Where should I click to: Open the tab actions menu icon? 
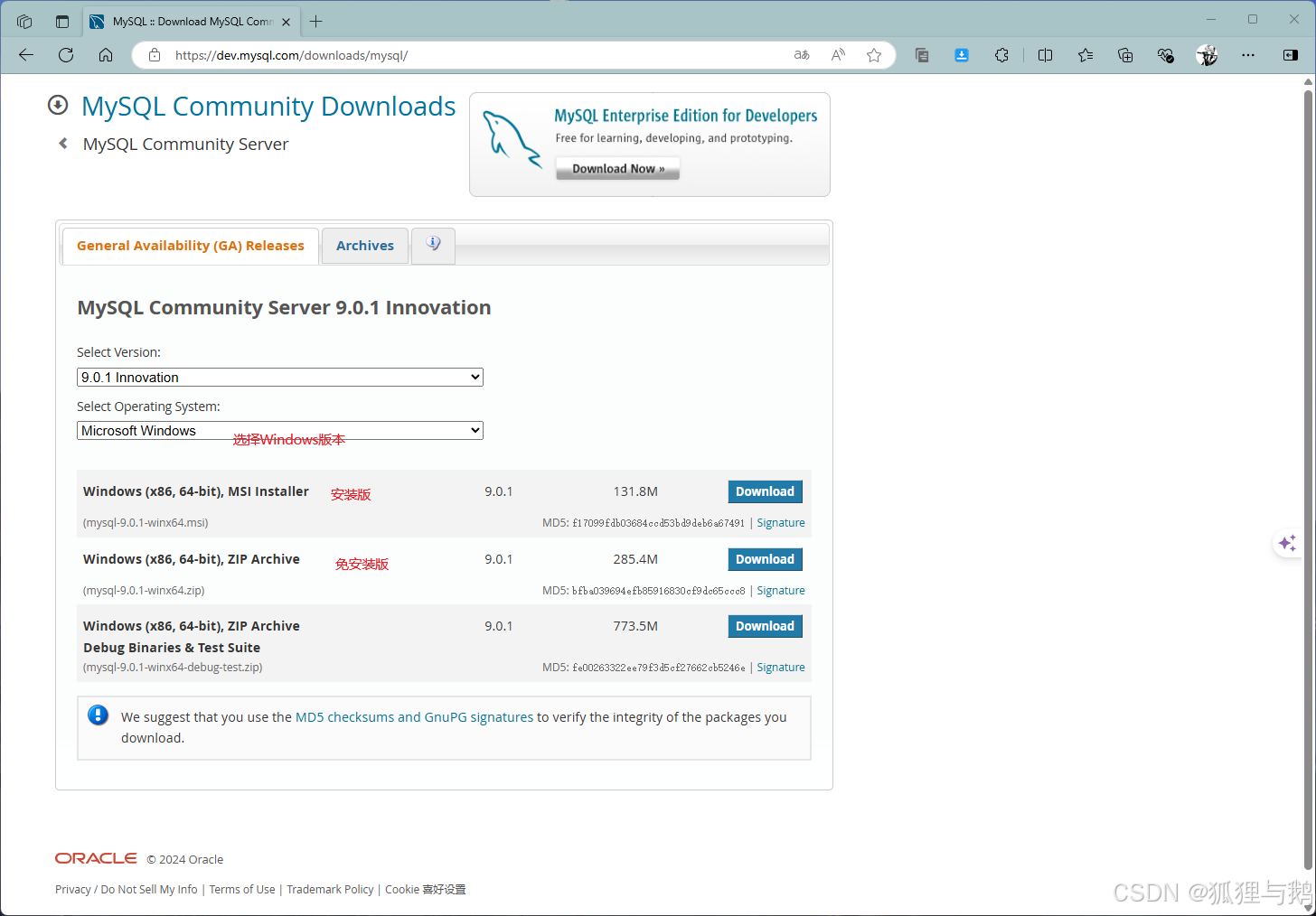tap(62, 22)
